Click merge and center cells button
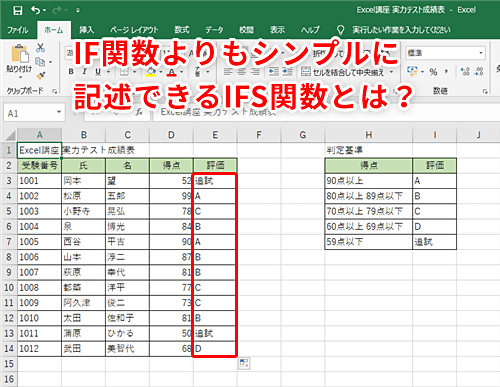The height and width of the screenshot is (387, 500). tap(343, 72)
